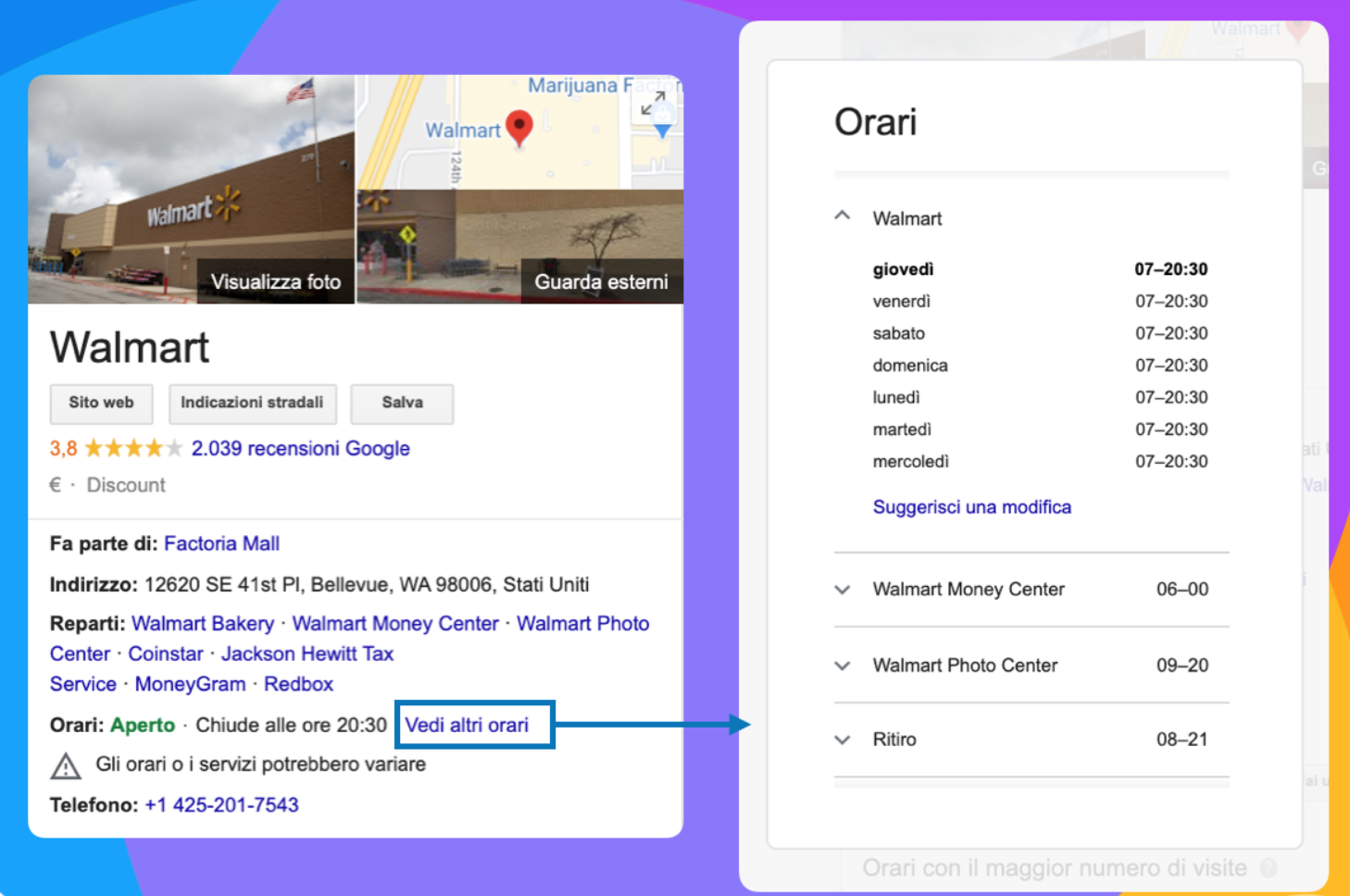Open the MoneyGram link
Screen dimensions: 1350x896
[191, 685]
